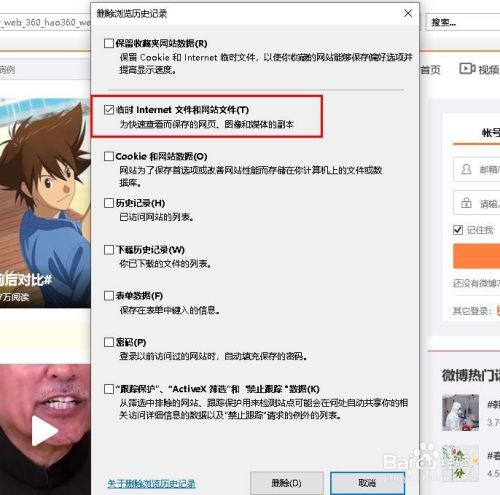Screen dimensions: 500x495
Task: Tick the tracking protection ActiveX checkbox
Action: 109,389
